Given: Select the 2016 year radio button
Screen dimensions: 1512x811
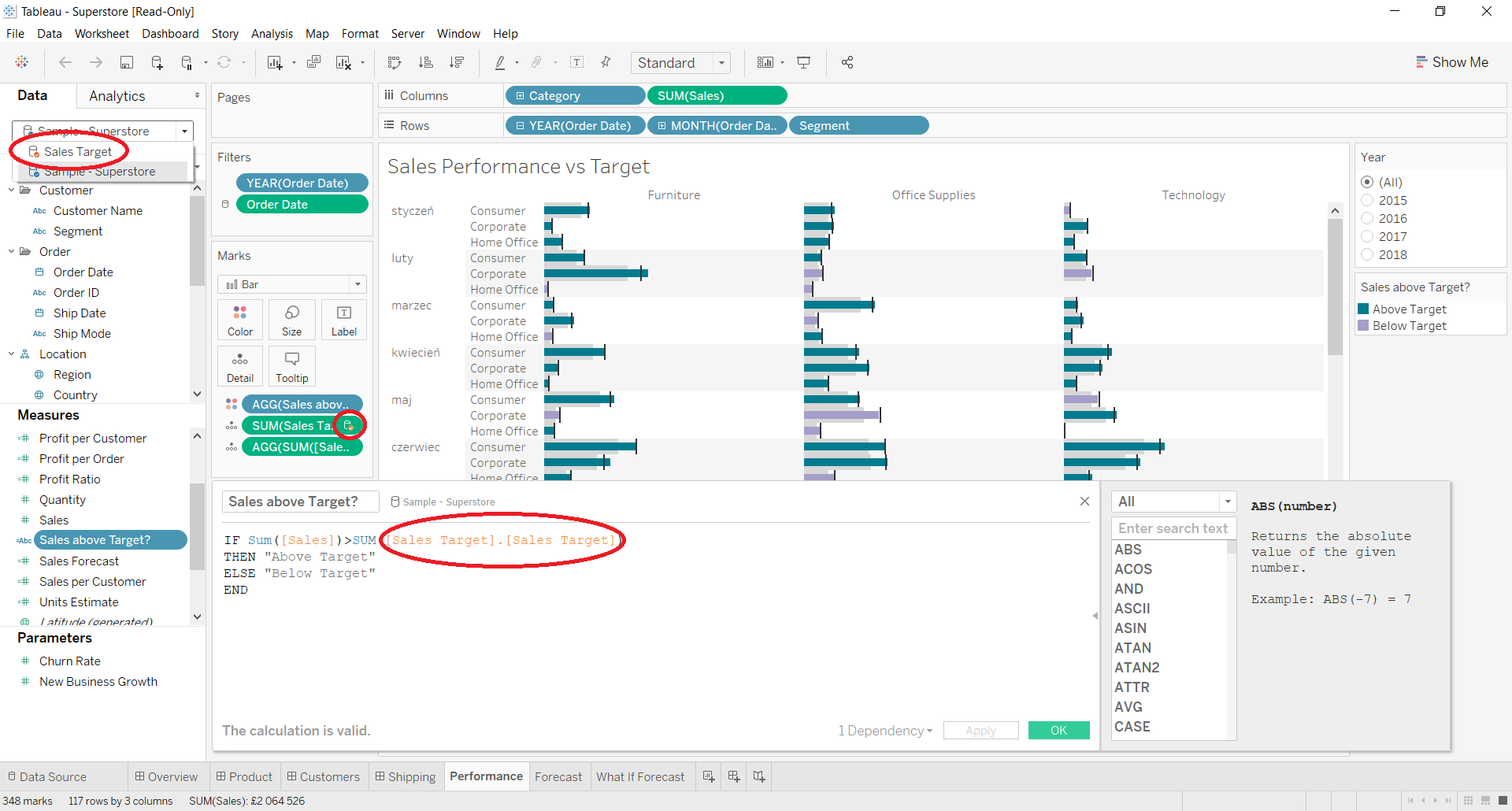Looking at the screenshot, I should pyautogui.click(x=1367, y=219).
